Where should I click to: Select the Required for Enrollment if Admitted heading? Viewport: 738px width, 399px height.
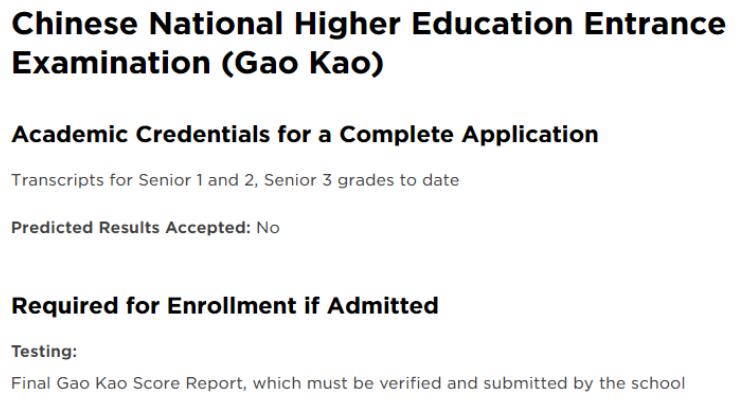point(225,306)
